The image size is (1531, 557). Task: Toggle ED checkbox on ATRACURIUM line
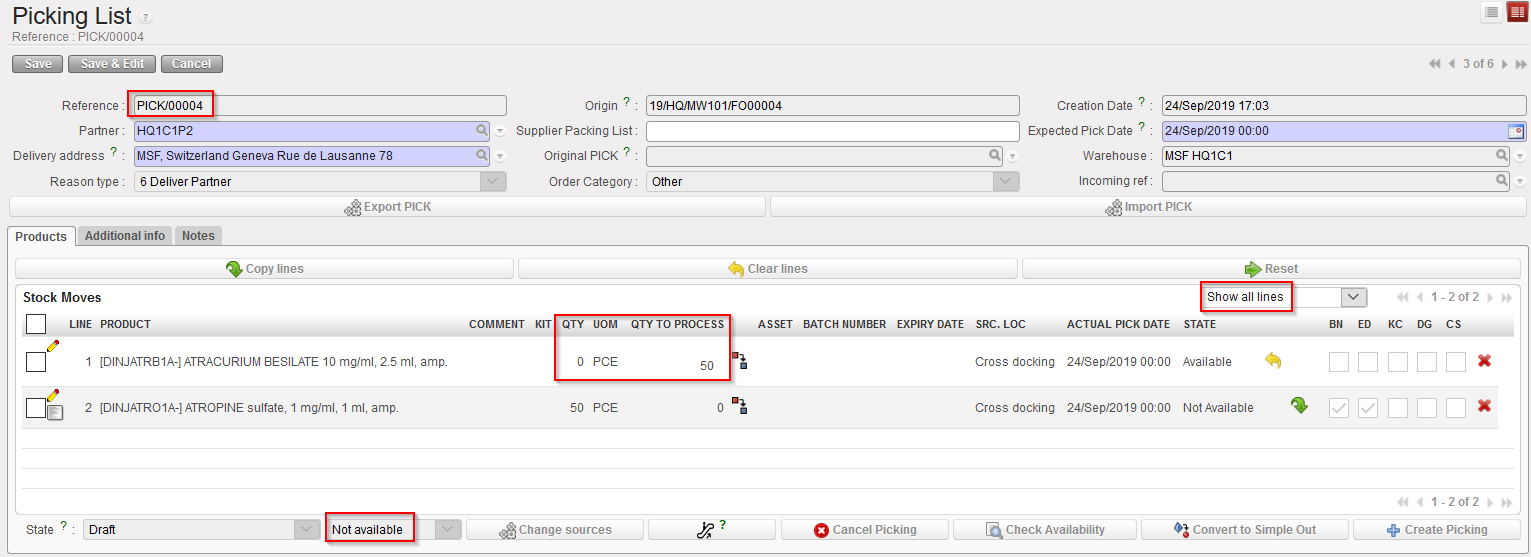pyautogui.click(x=1367, y=362)
